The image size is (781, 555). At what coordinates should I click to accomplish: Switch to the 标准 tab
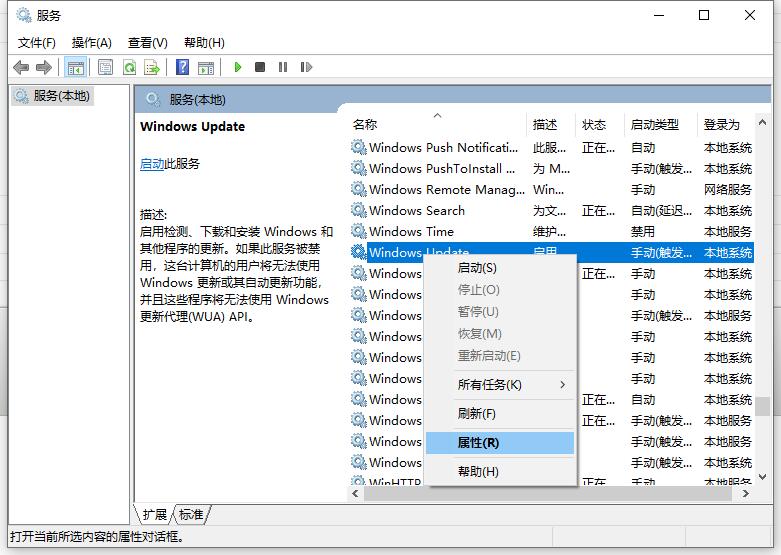(x=191, y=515)
